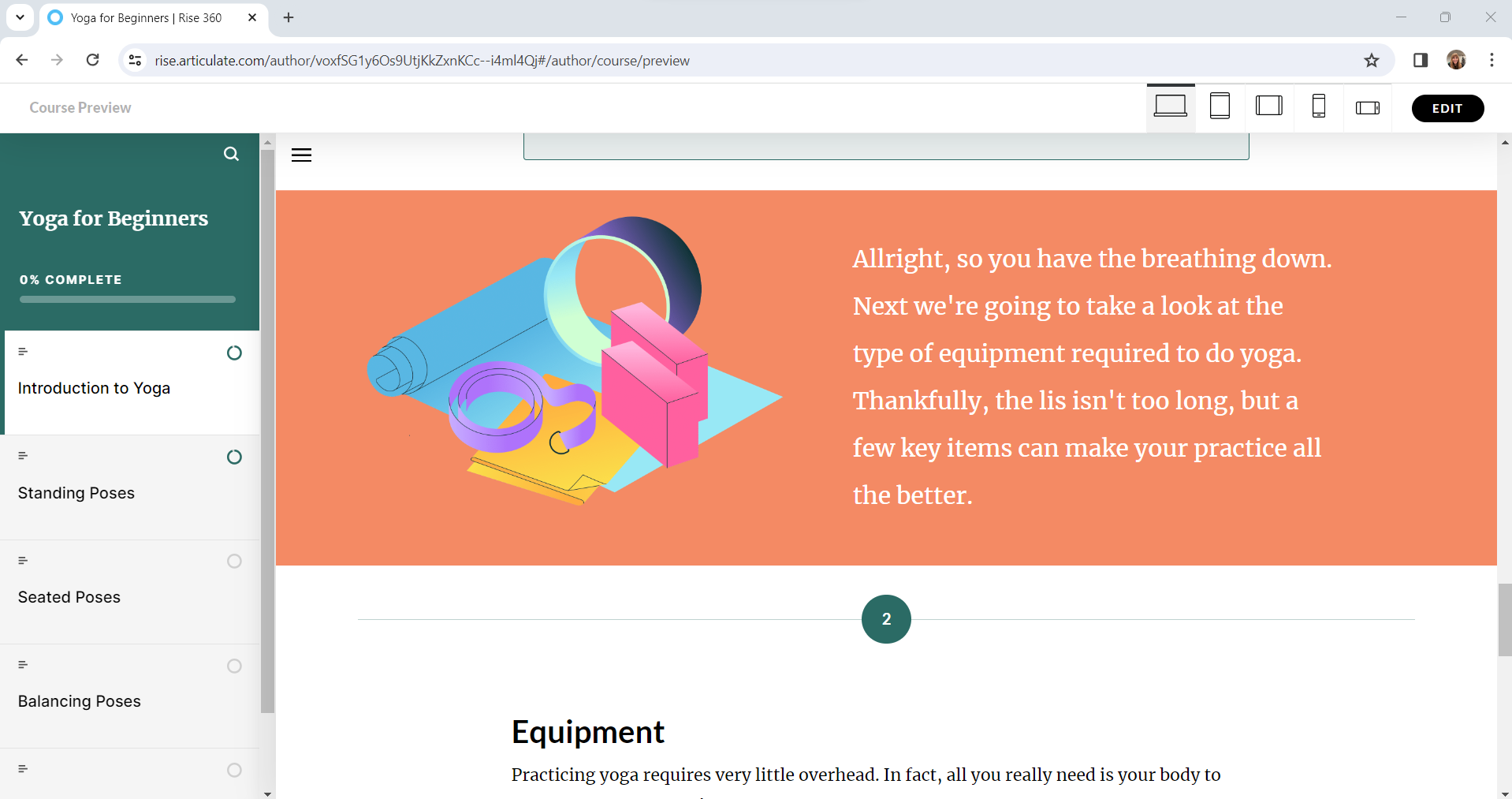This screenshot has height=799, width=1512.
Task: Switch to phone portrait preview
Action: click(x=1319, y=107)
